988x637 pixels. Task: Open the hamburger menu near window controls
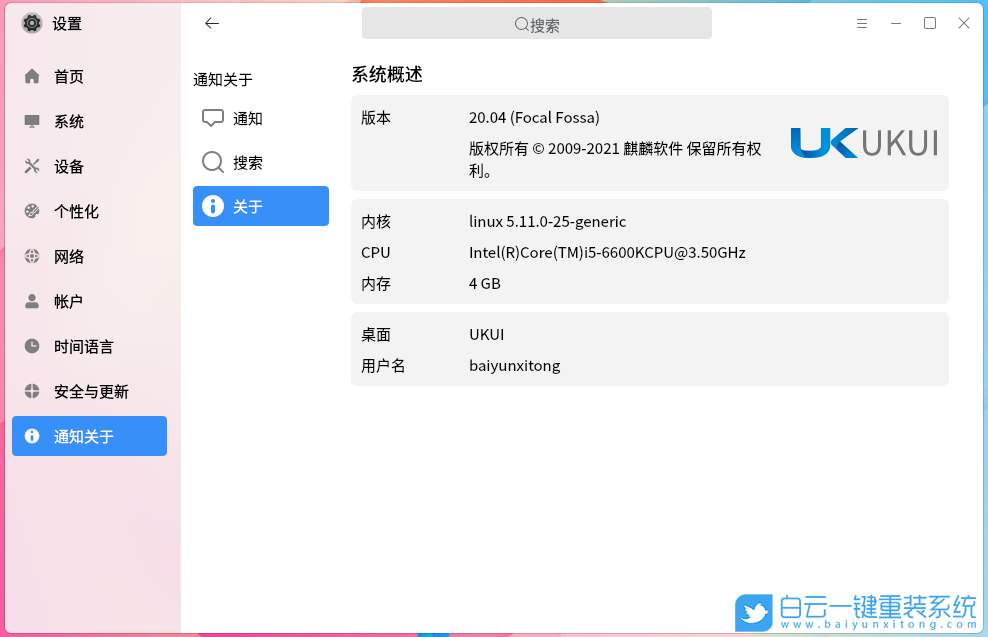tap(862, 23)
